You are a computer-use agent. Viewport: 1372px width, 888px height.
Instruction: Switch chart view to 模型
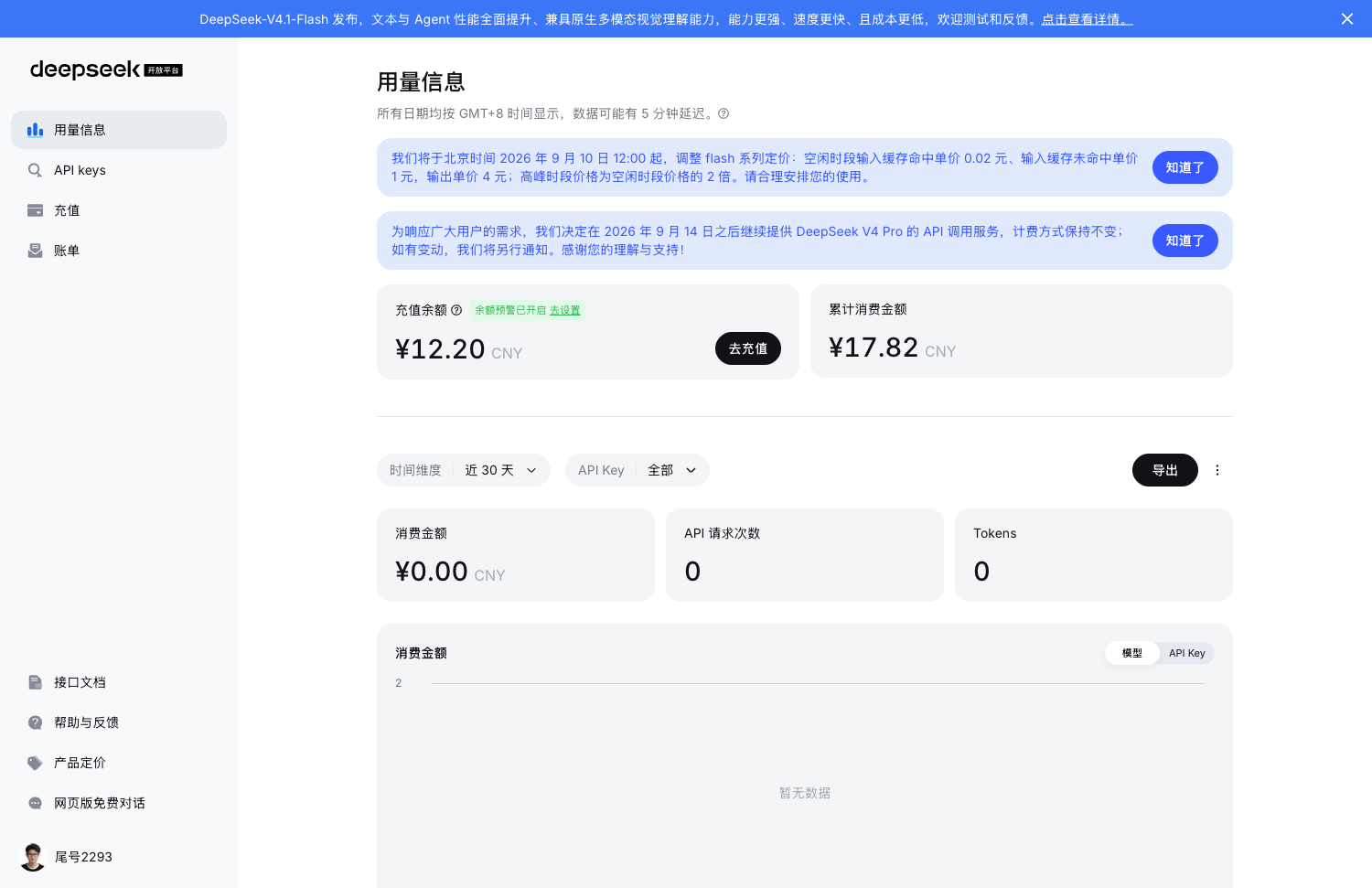(x=1132, y=653)
